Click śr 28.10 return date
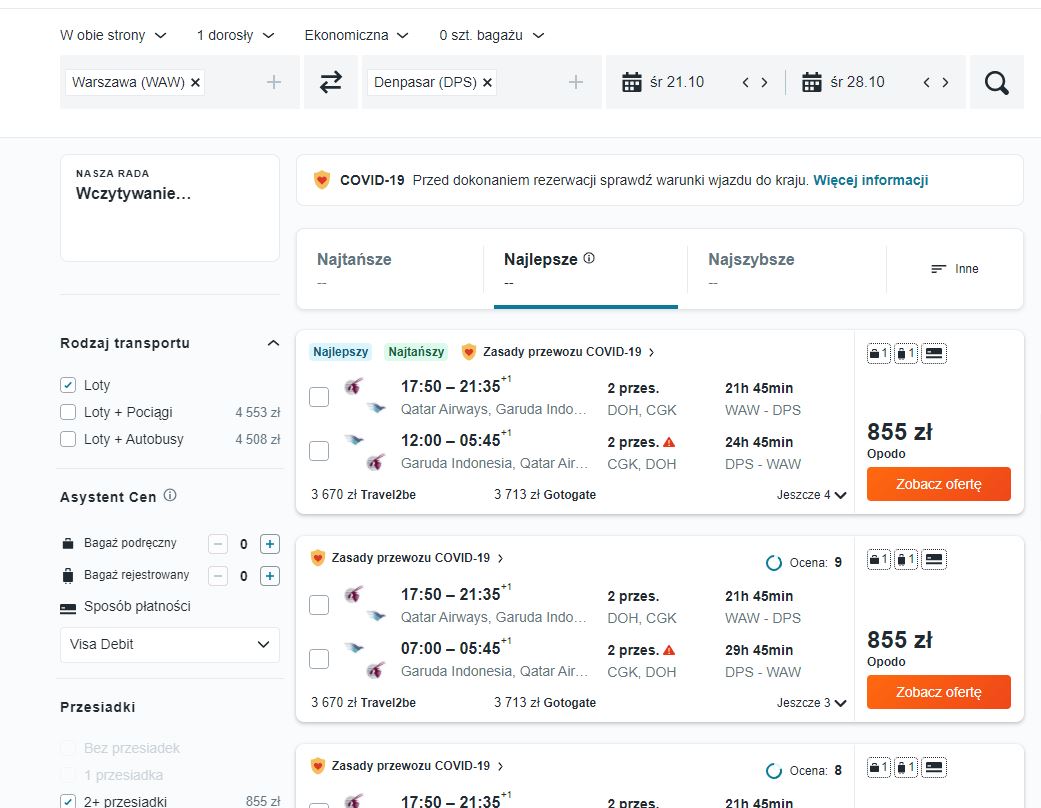The height and width of the screenshot is (808, 1041). pyautogui.click(x=857, y=82)
